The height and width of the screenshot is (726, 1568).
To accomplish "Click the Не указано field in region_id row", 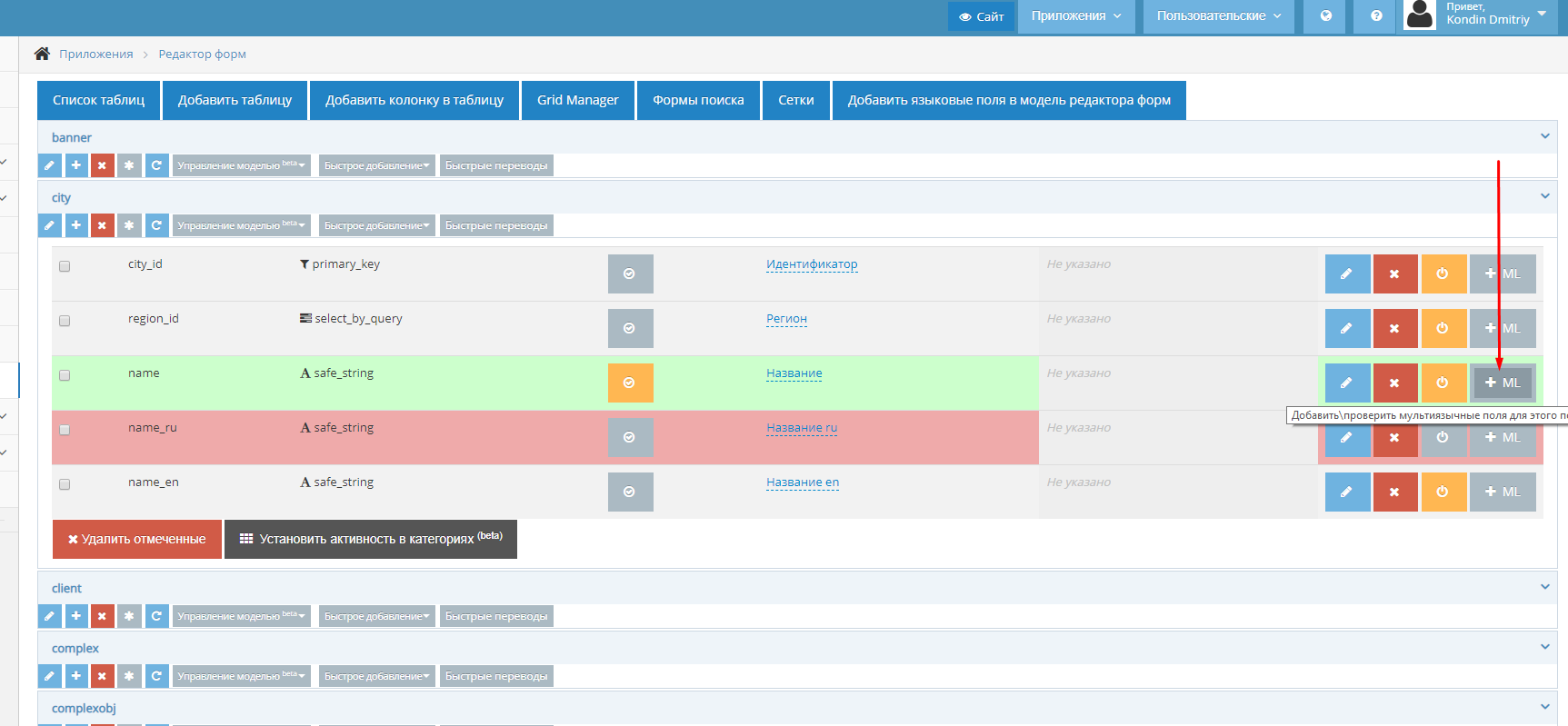I will pos(1079,319).
